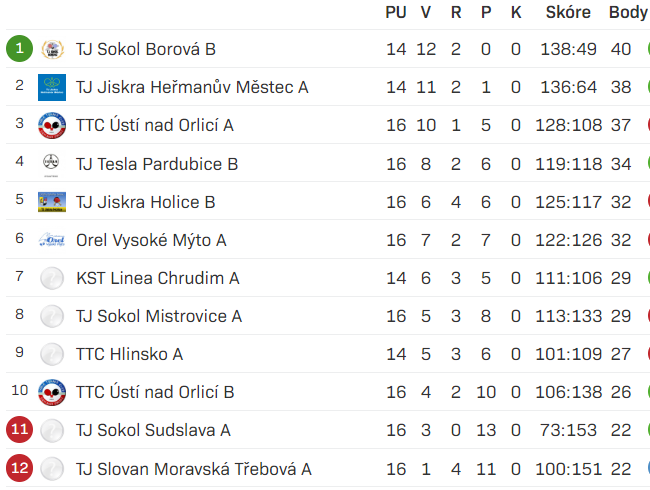Click TJ Tesla Pardubice B logo

coord(52,163)
